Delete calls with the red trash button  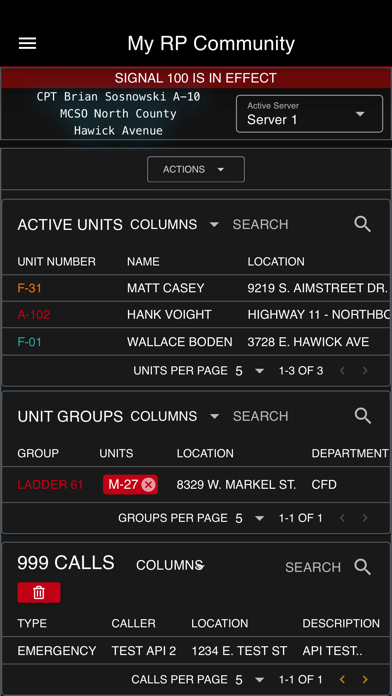[39, 593]
